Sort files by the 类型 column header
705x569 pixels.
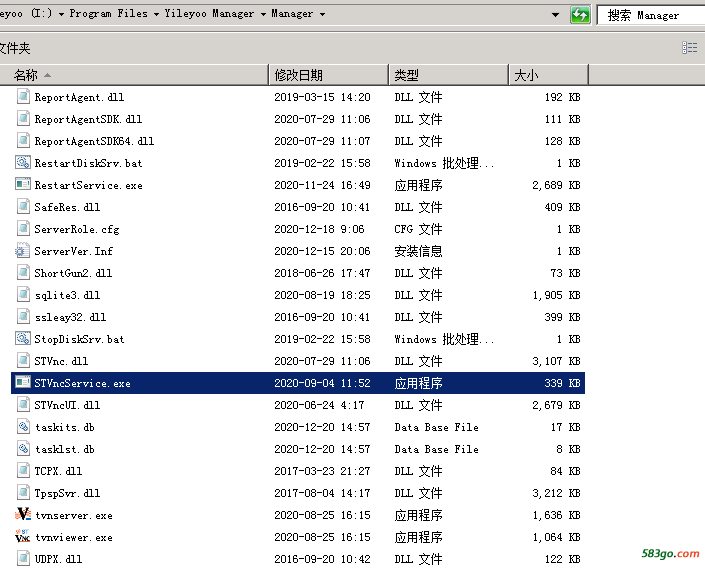(x=449, y=75)
